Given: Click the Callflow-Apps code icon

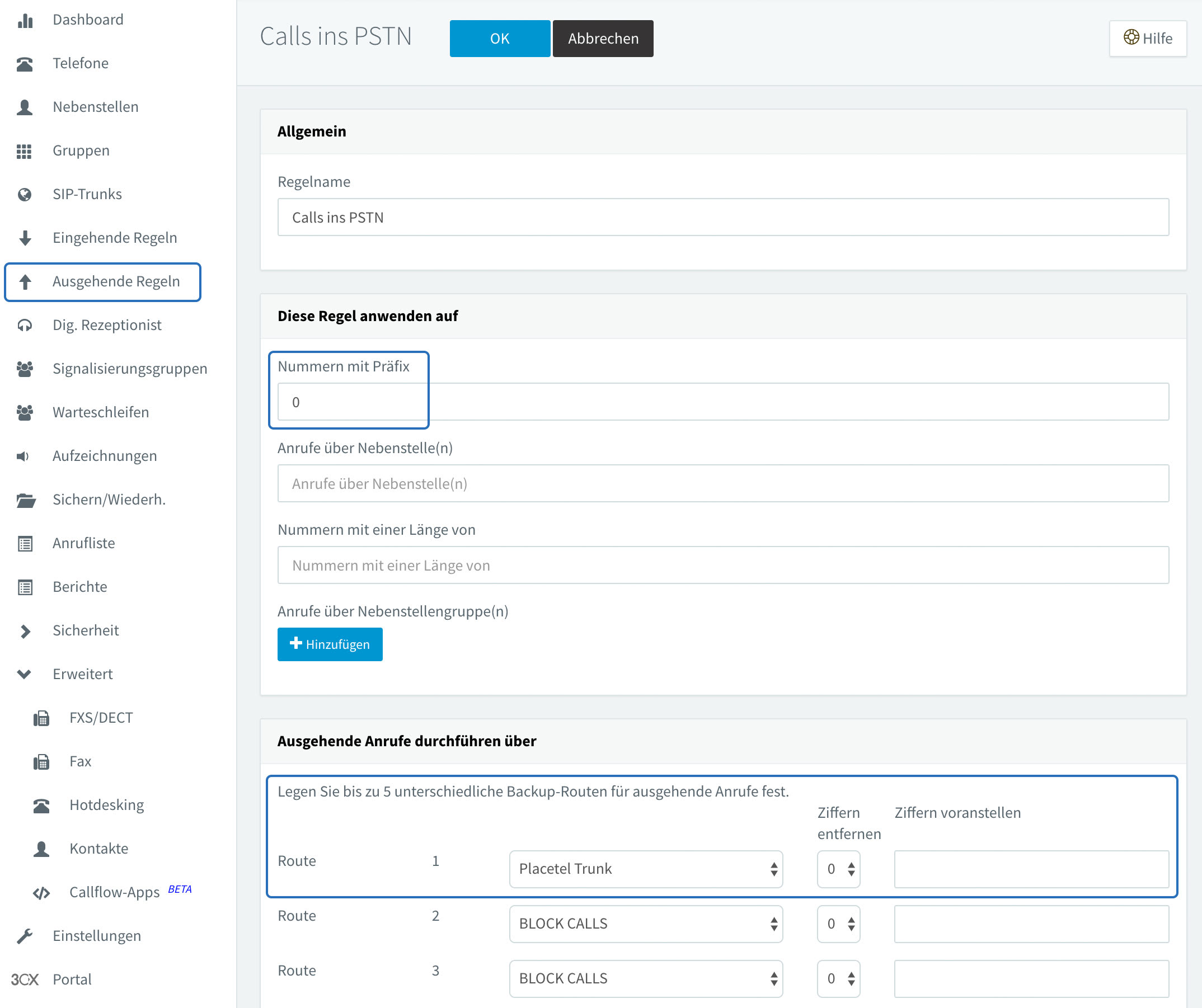Looking at the screenshot, I should (41, 892).
